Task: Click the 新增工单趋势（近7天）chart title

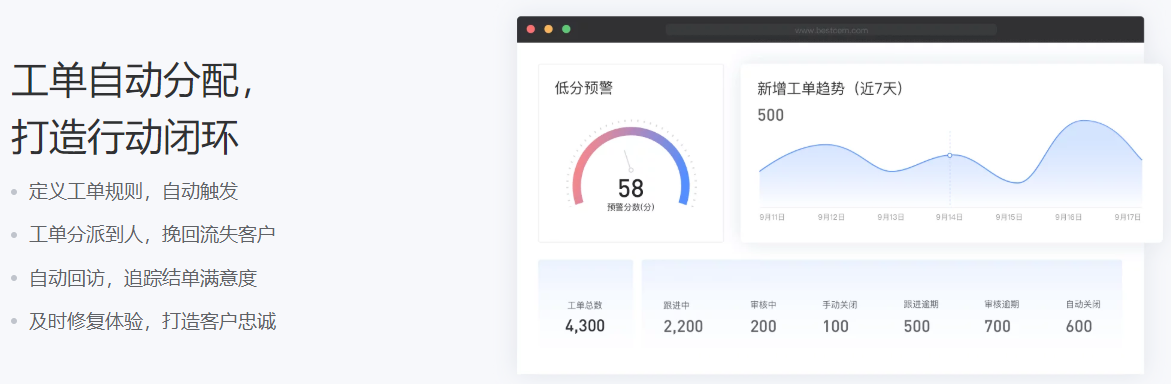Action: 833,89
